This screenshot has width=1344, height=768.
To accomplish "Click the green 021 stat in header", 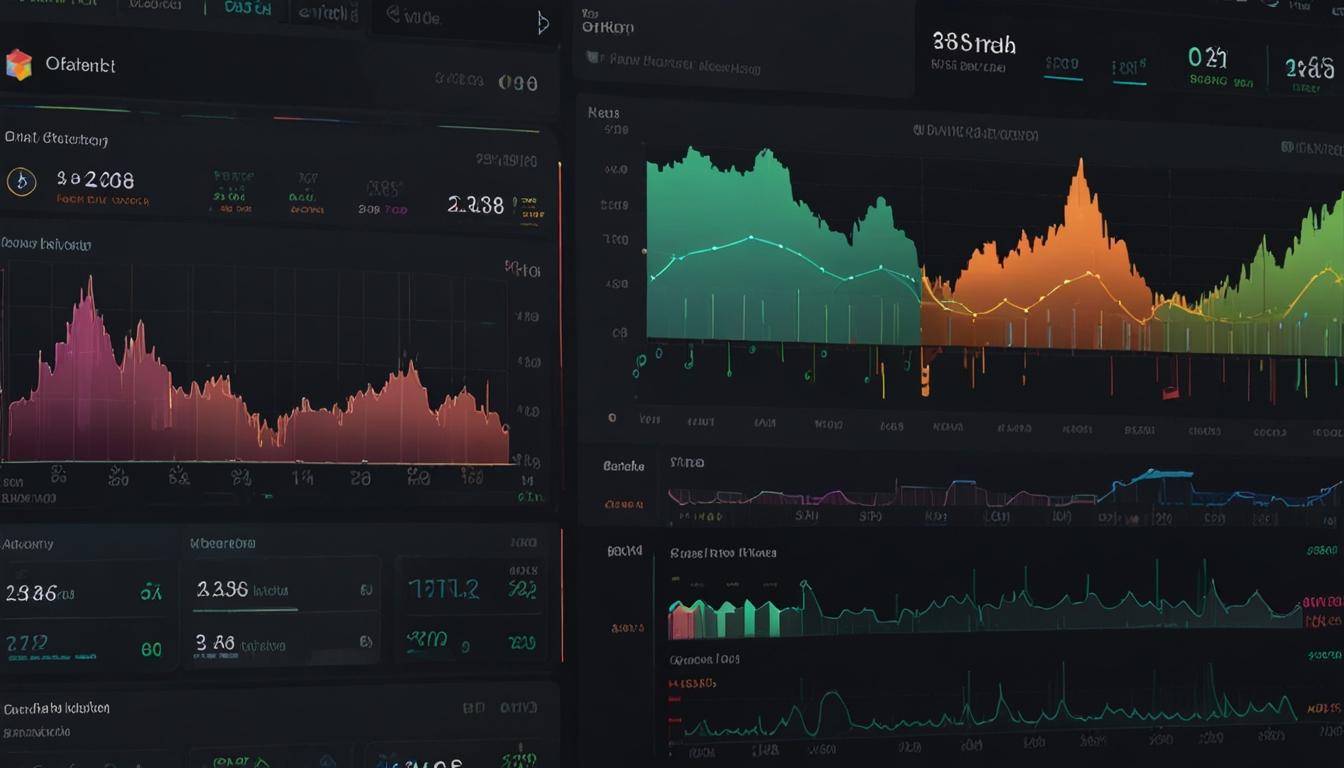I will click(1208, 58).
